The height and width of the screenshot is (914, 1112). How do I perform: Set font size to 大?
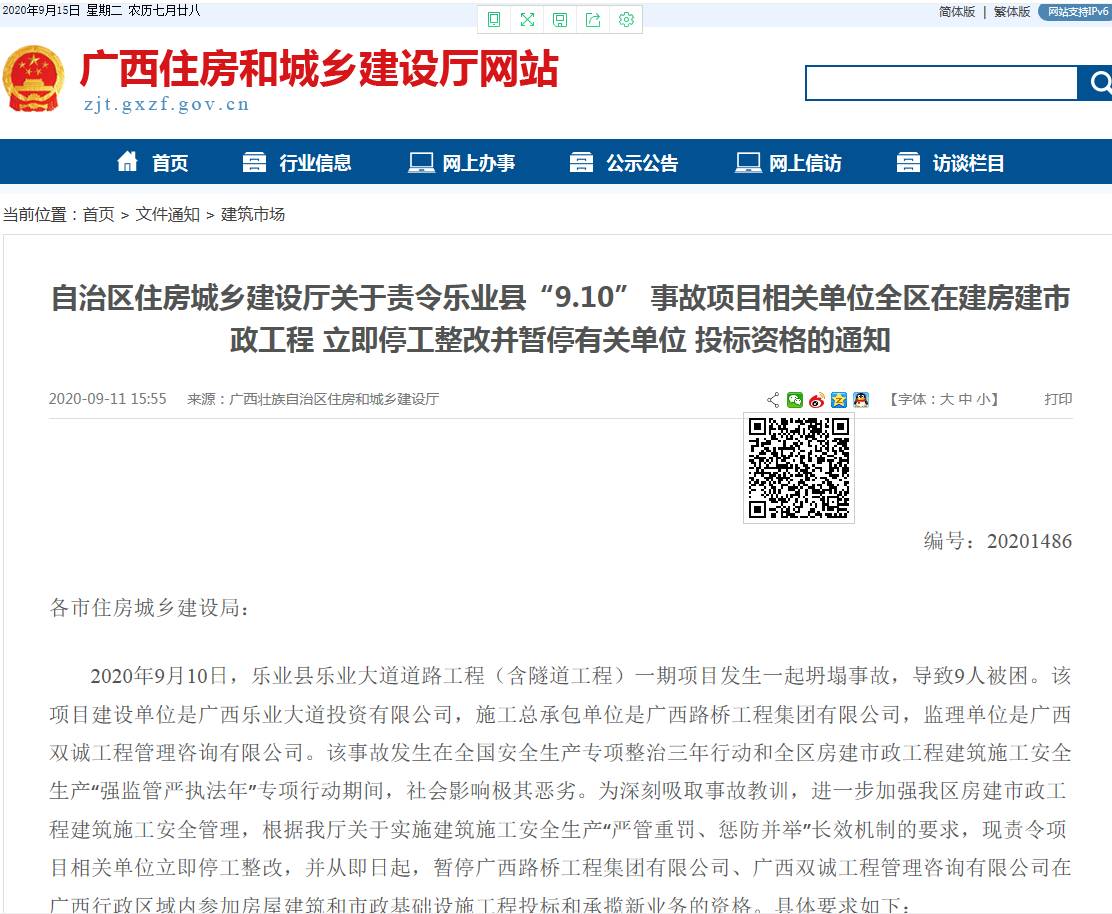coord(947,399)
